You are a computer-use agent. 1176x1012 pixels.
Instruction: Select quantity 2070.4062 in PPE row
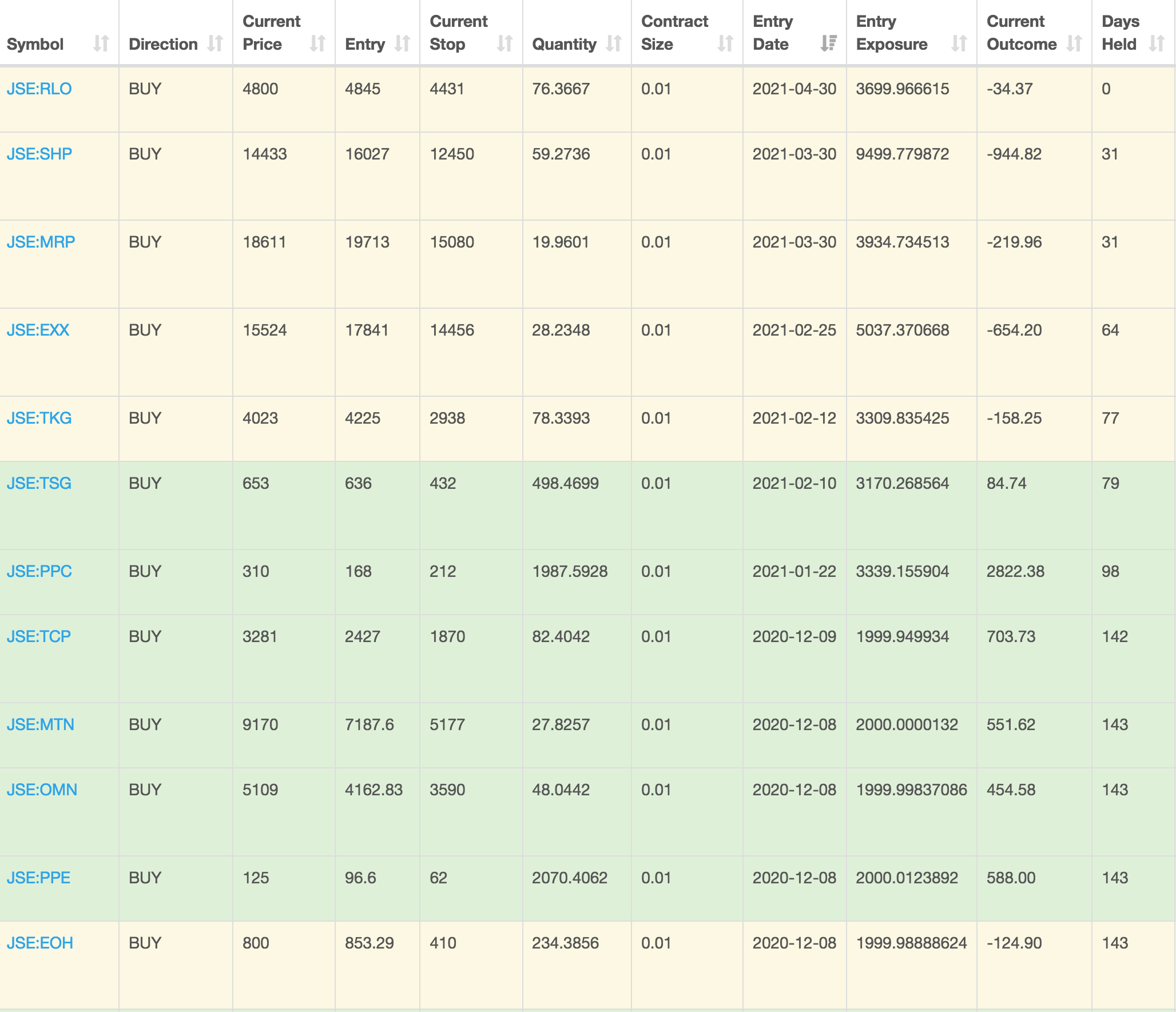tap(570, 878)
